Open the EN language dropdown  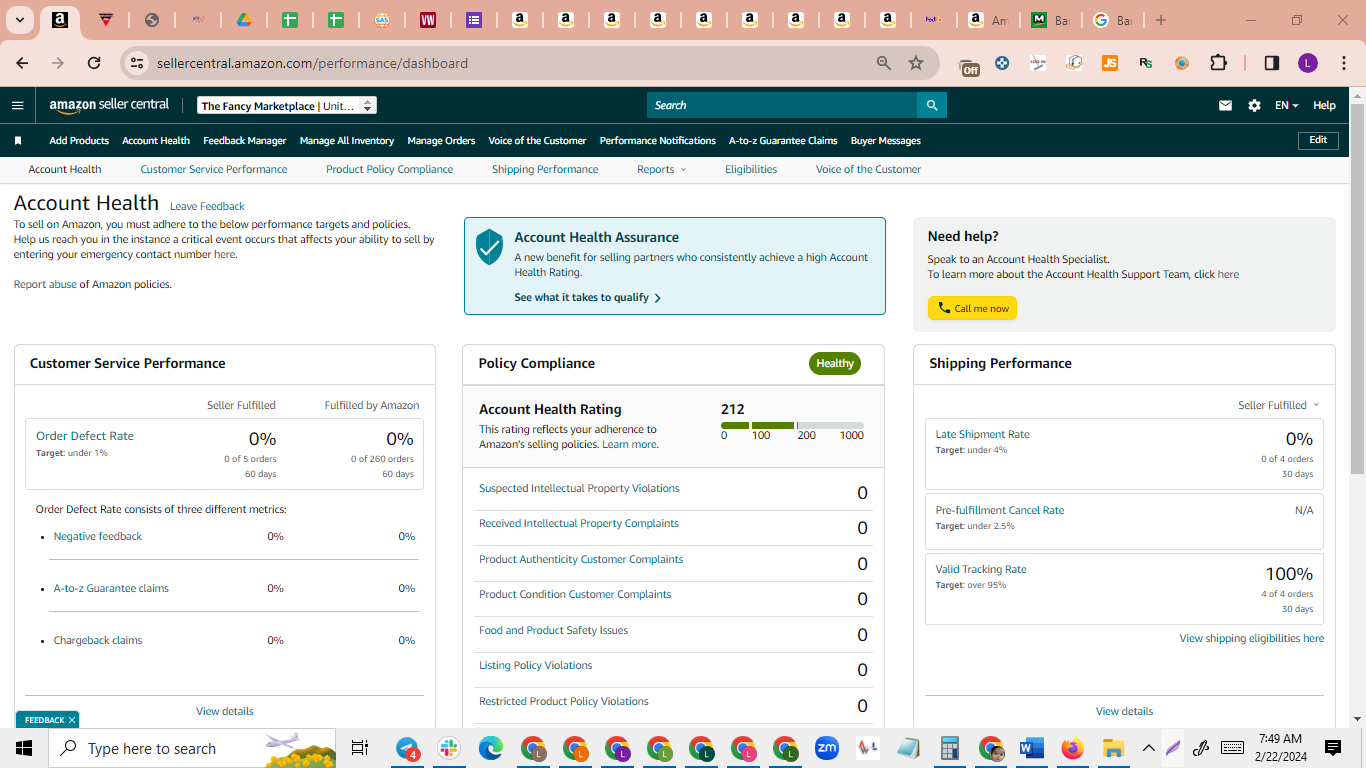coord(1286,105)
